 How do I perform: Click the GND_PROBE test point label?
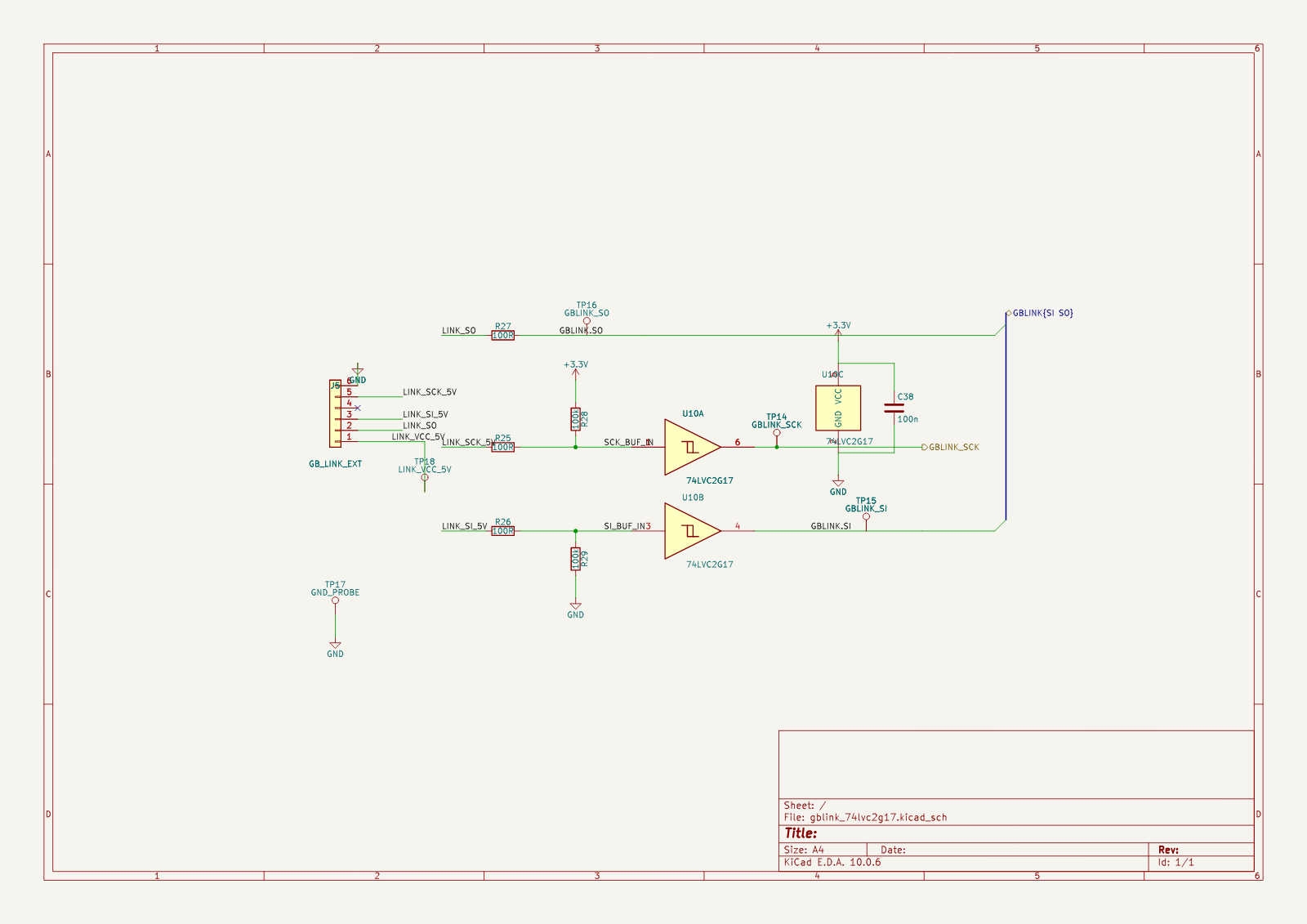pos(335,592)
